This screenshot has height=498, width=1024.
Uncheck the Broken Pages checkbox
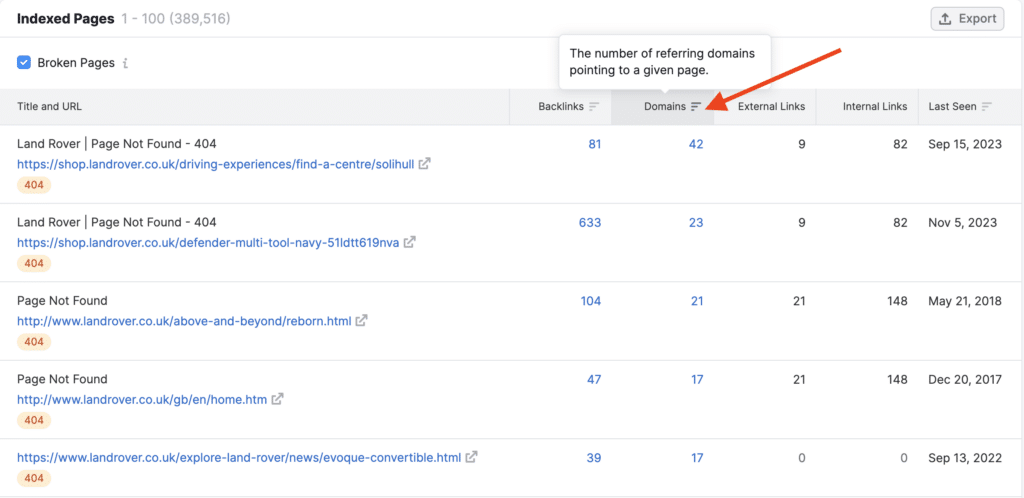point(24,63)
